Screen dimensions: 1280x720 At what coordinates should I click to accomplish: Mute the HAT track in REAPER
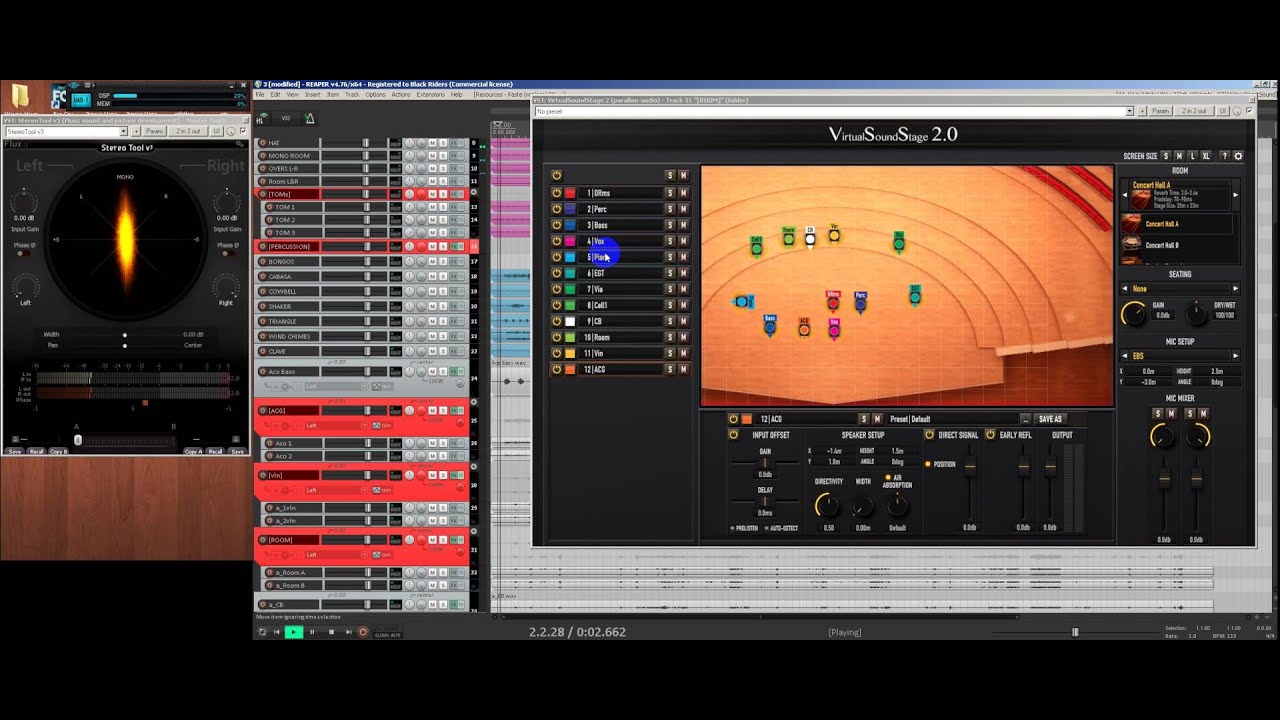[x=432, y=143]
